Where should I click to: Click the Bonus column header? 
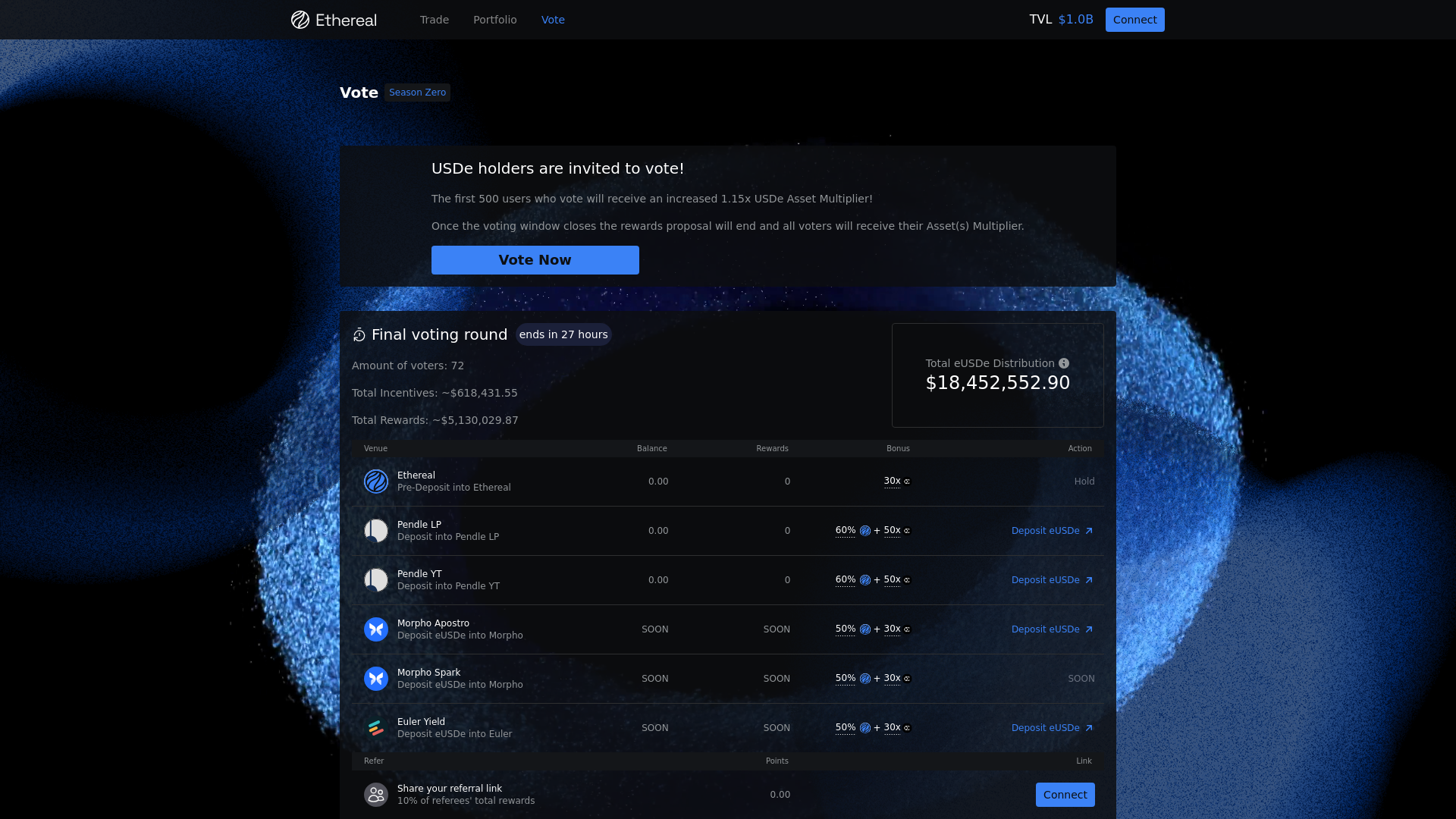tap(898, 449)
